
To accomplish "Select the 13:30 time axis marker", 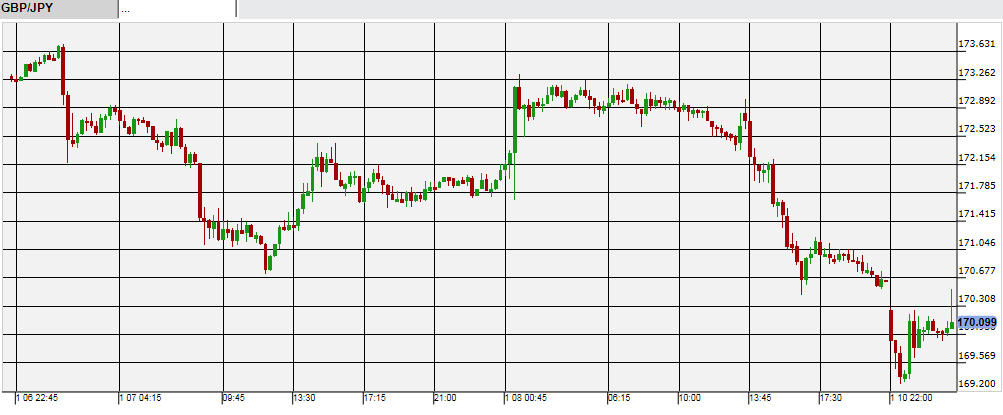I will coord(305,398).
